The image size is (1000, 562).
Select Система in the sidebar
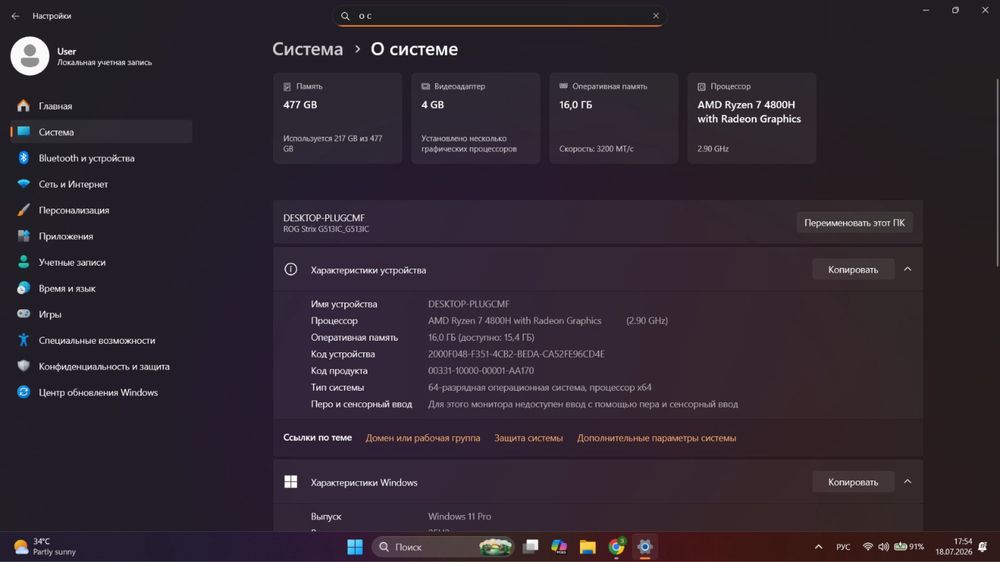(x=101, y=132)
